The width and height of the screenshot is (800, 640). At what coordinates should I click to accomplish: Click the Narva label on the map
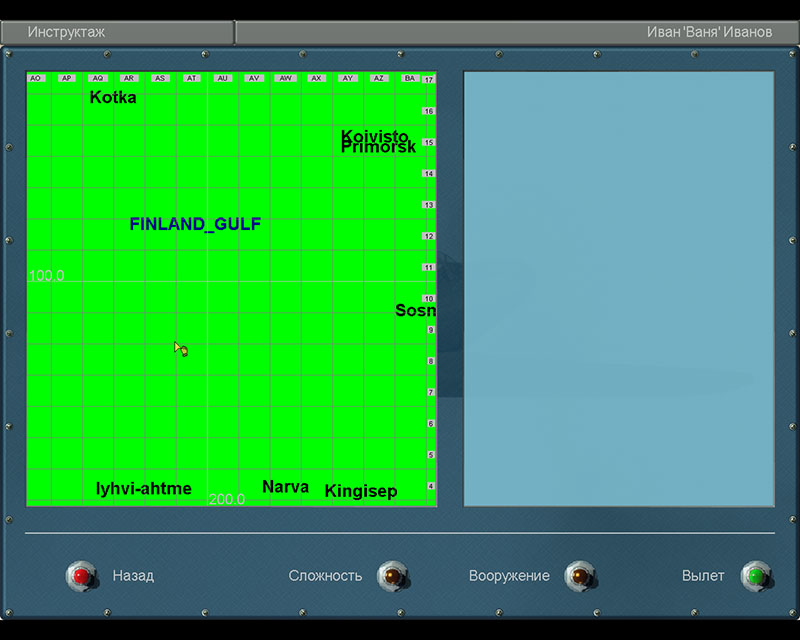(285, 486)
